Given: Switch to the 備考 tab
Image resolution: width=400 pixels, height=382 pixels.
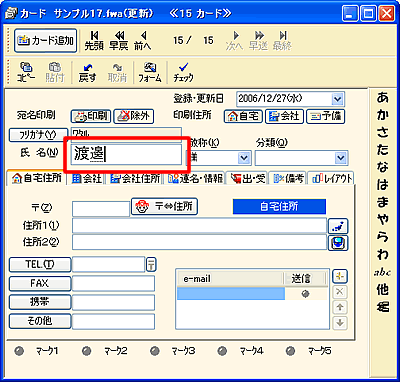Looking at the screenshot, I should [288, 179].
